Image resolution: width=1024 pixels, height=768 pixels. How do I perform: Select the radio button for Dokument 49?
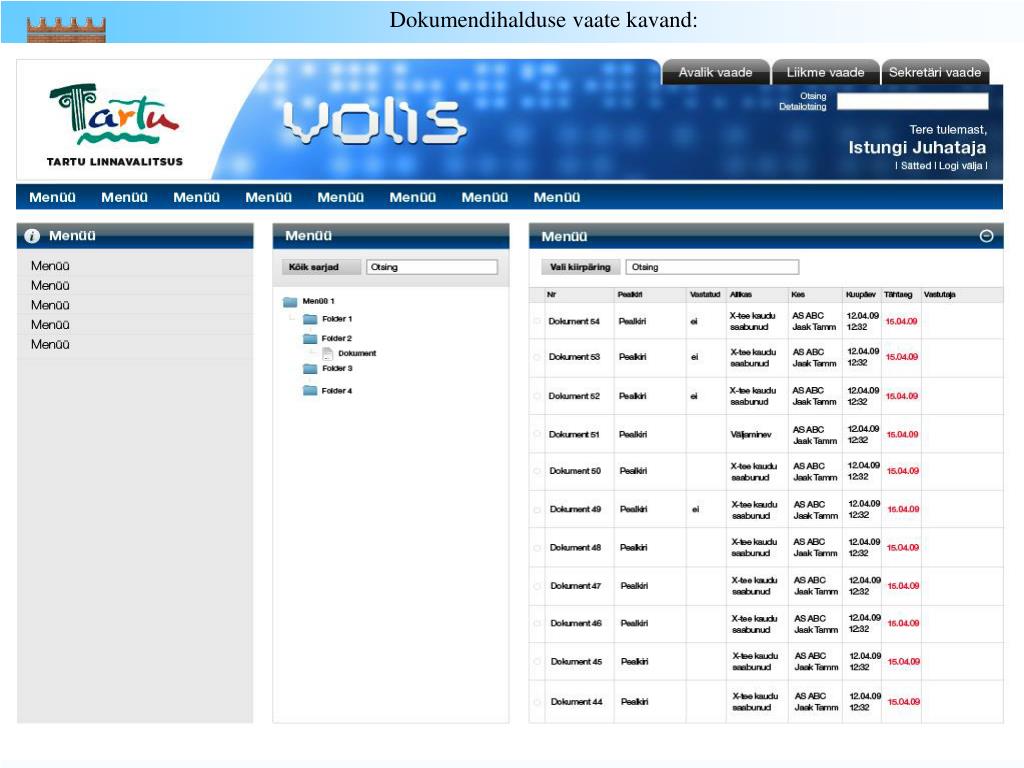pyautogui.click(x=537, y=509)
